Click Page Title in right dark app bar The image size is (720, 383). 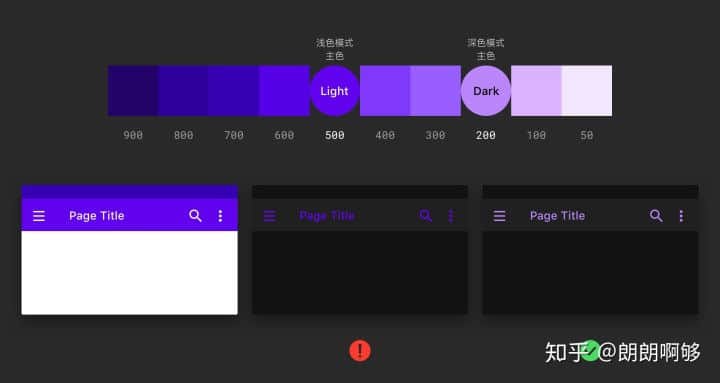[557, 216]
